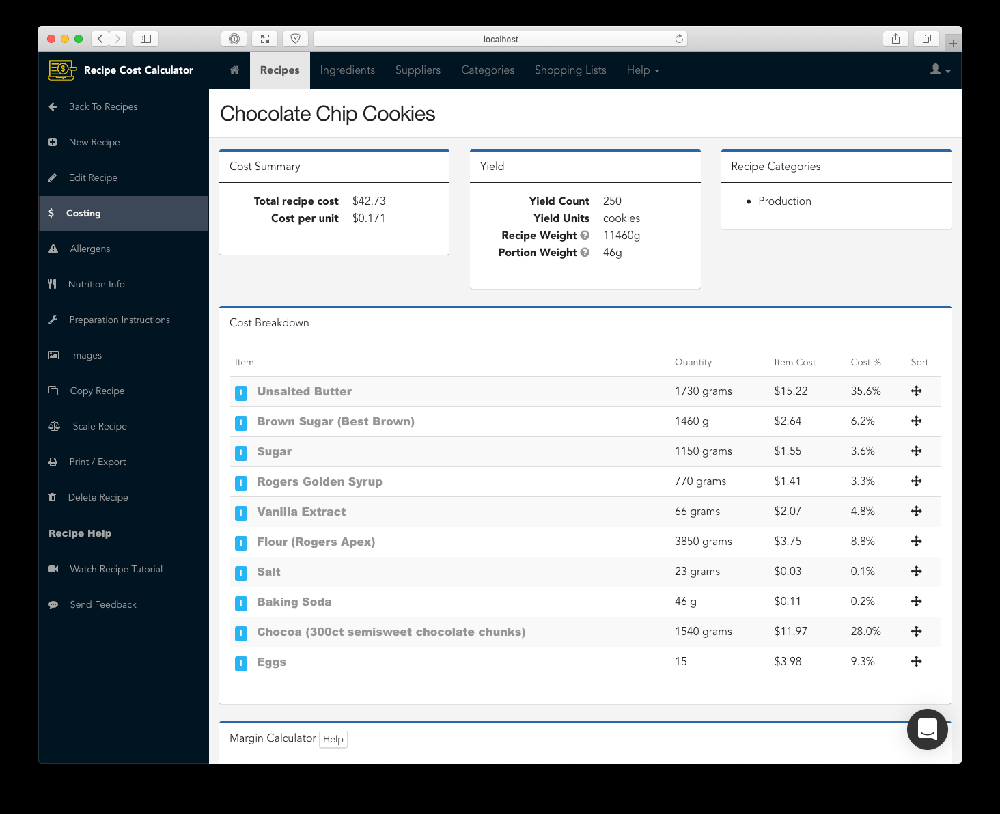Open the Vanilla Extract ingredient link
1000x814 pixels.
(302, 512)
